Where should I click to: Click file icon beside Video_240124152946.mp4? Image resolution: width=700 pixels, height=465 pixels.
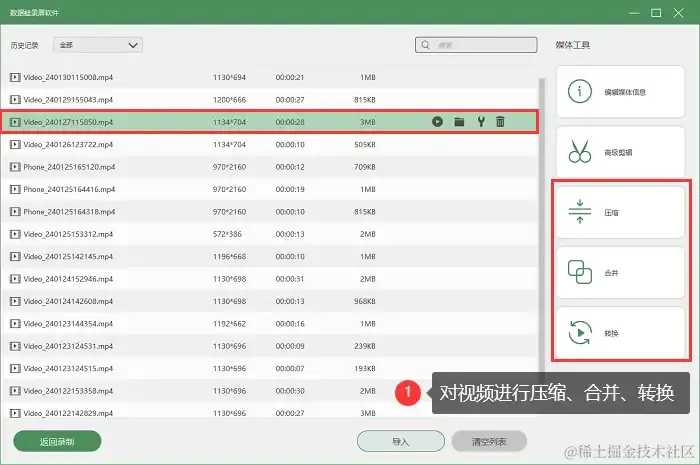[15, 279]
